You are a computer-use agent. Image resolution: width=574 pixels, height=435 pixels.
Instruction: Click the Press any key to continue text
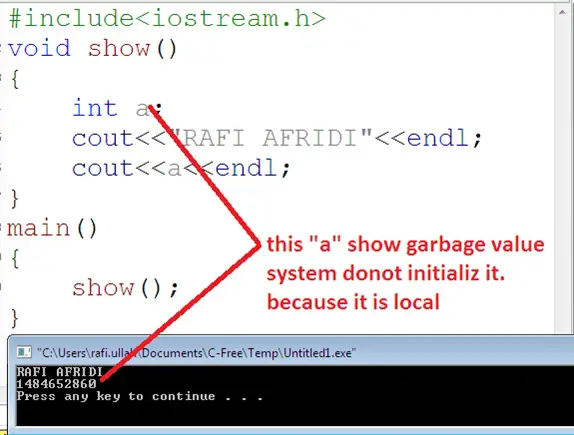pos(140,396)
